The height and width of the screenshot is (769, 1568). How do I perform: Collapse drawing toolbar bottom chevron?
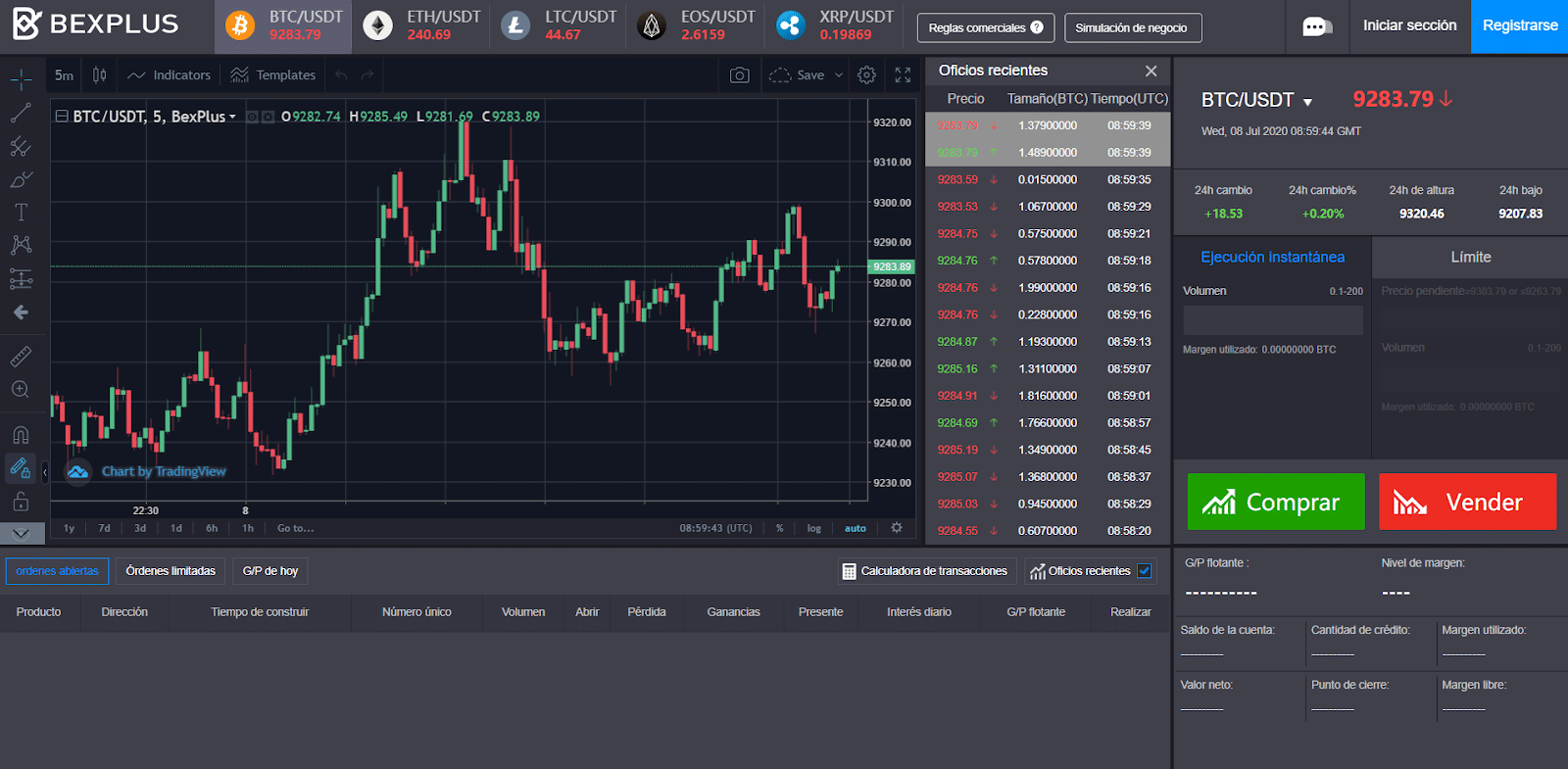click(x=21, y=534)
